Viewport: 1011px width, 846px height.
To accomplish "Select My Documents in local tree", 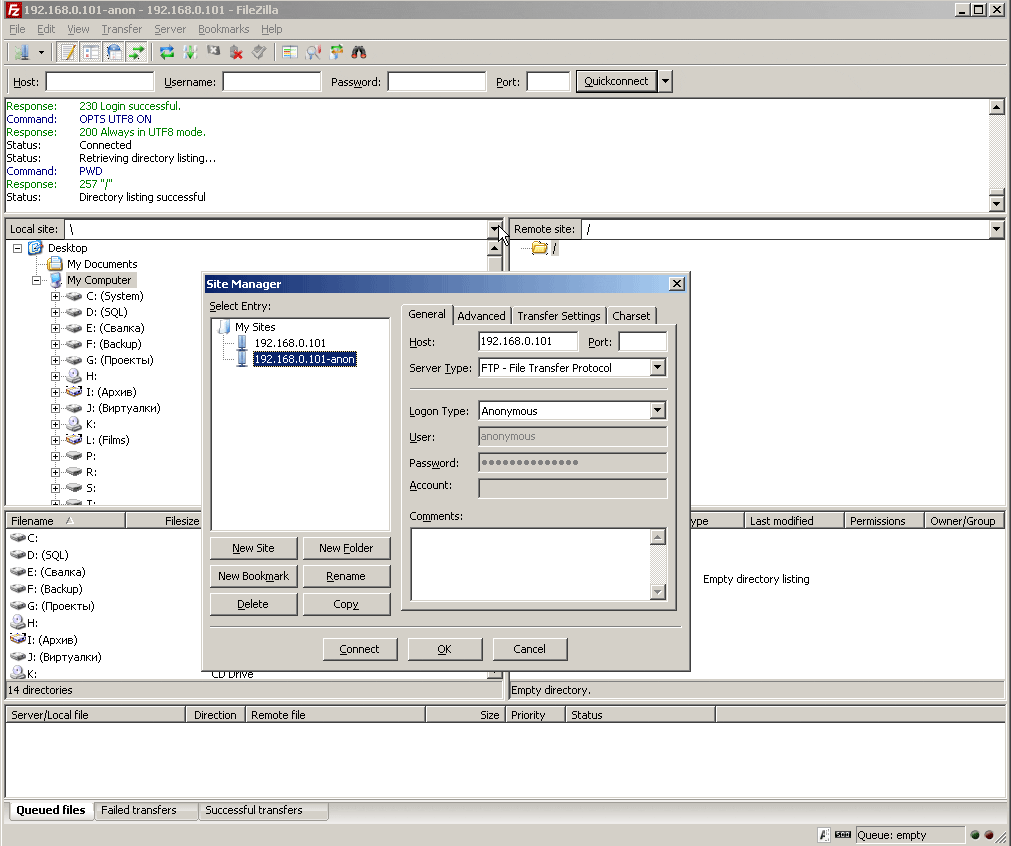I will (x=102, y=264).
